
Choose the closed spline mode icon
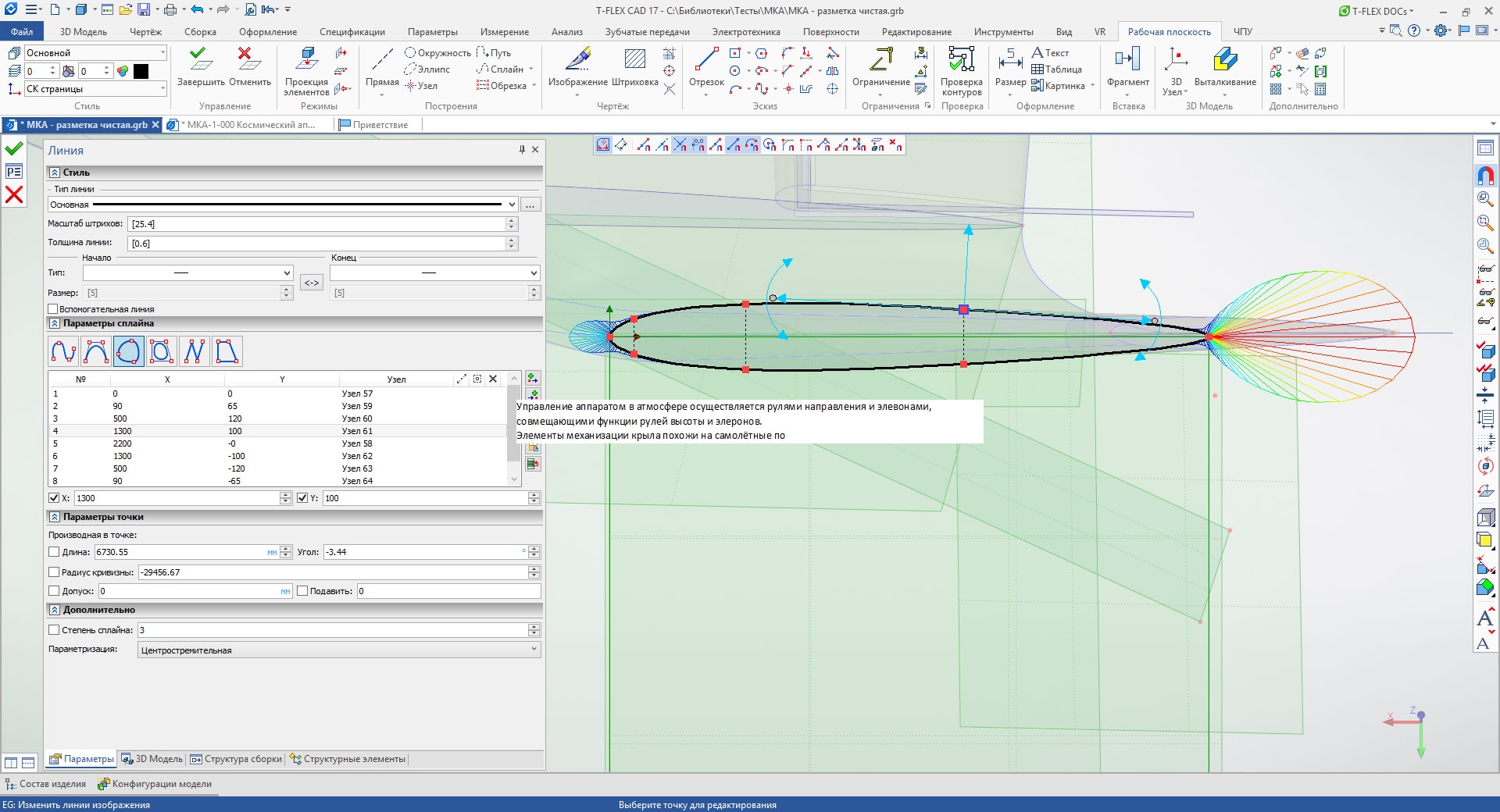(128, 352)
